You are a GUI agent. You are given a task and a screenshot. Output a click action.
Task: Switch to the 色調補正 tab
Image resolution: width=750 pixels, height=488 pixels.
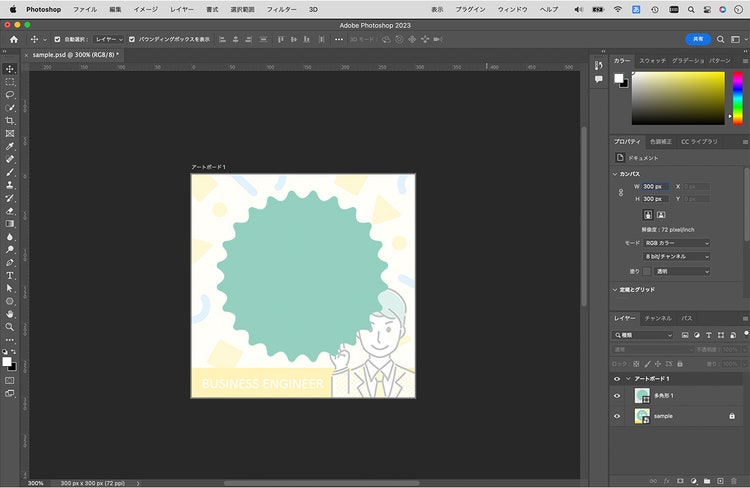point(661,142)
